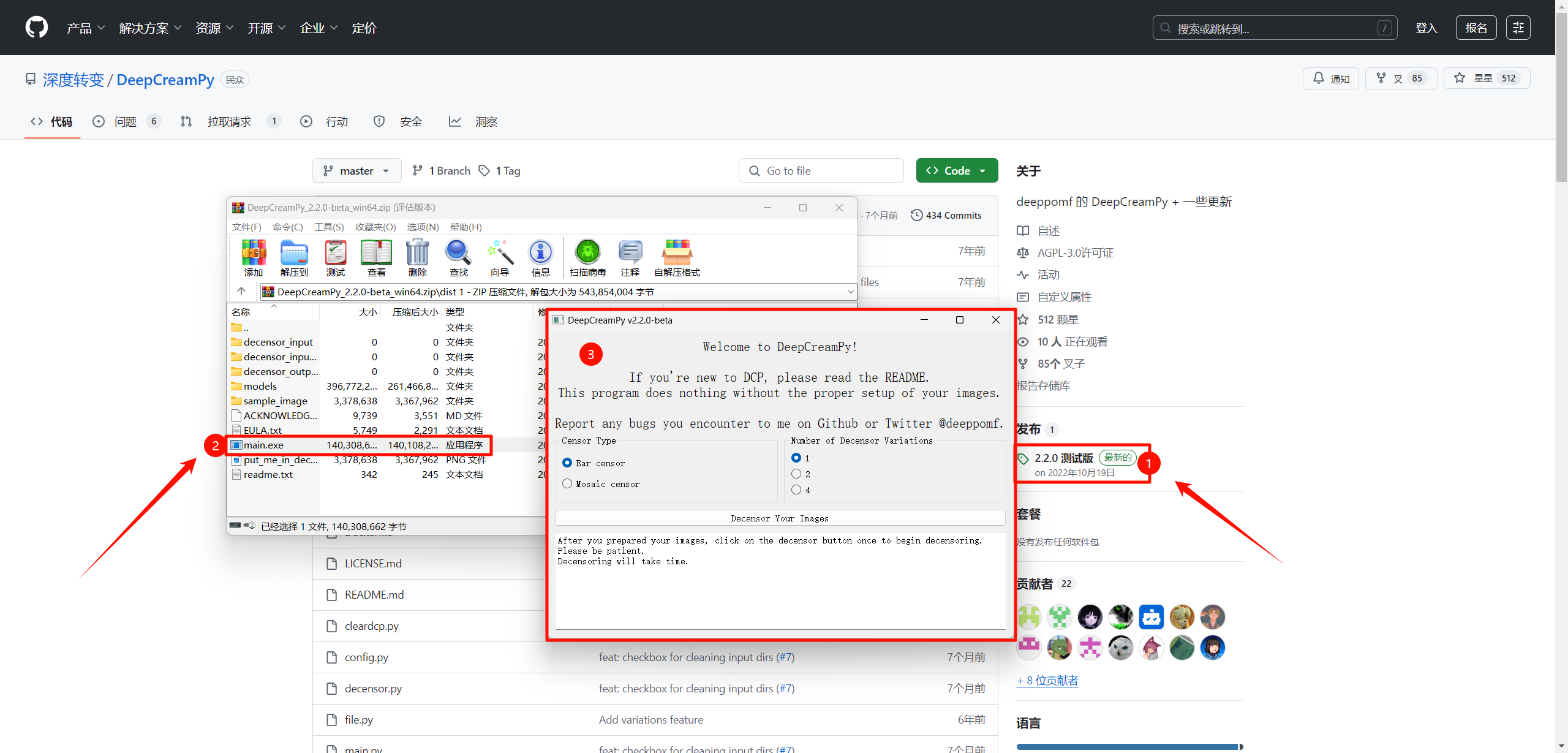Viewport: 1568px width, 753px height.
Task: Click the up-one-level arrow in WinRAR
Action: click(x=241, y=292)
